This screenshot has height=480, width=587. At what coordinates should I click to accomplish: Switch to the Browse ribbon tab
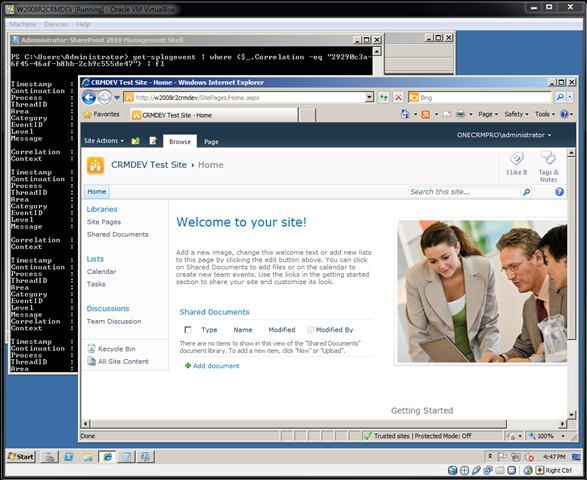coord(180,142)
